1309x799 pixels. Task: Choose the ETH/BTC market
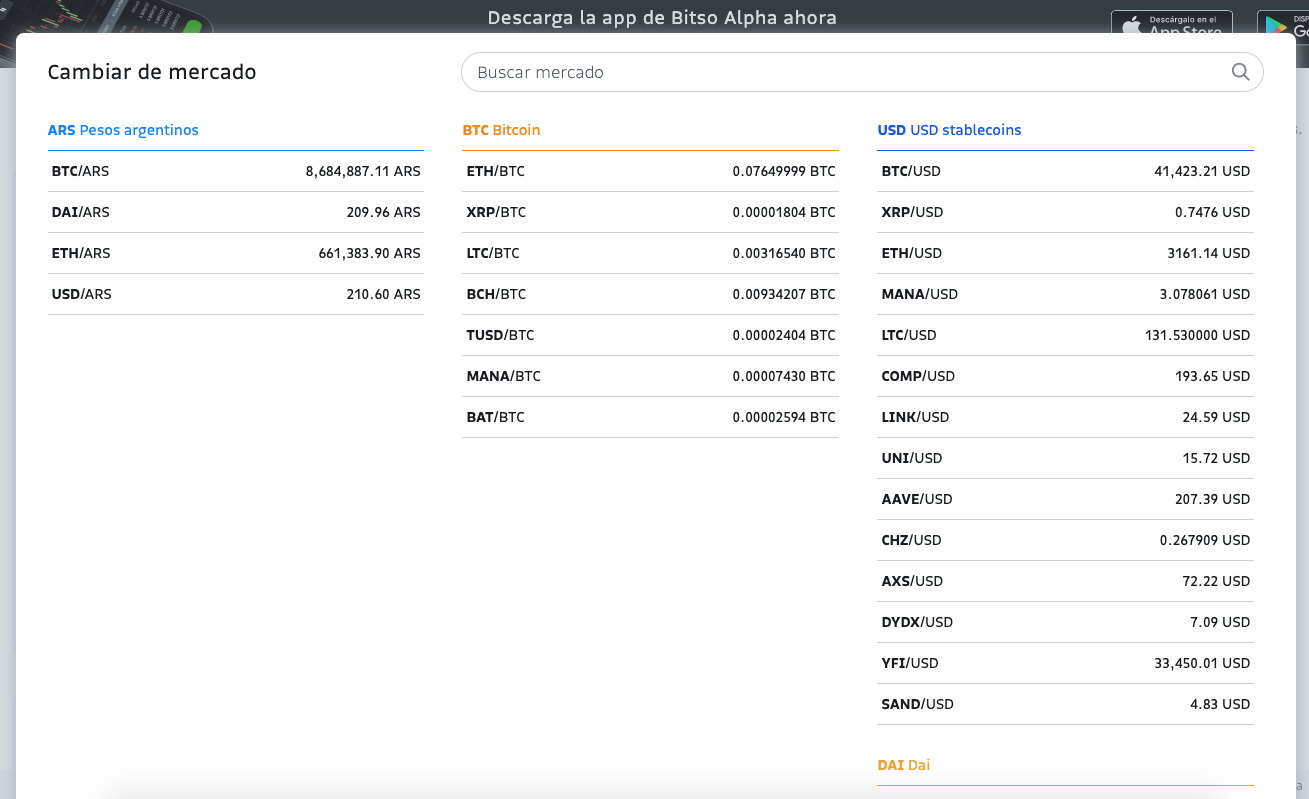coord(650,171)
